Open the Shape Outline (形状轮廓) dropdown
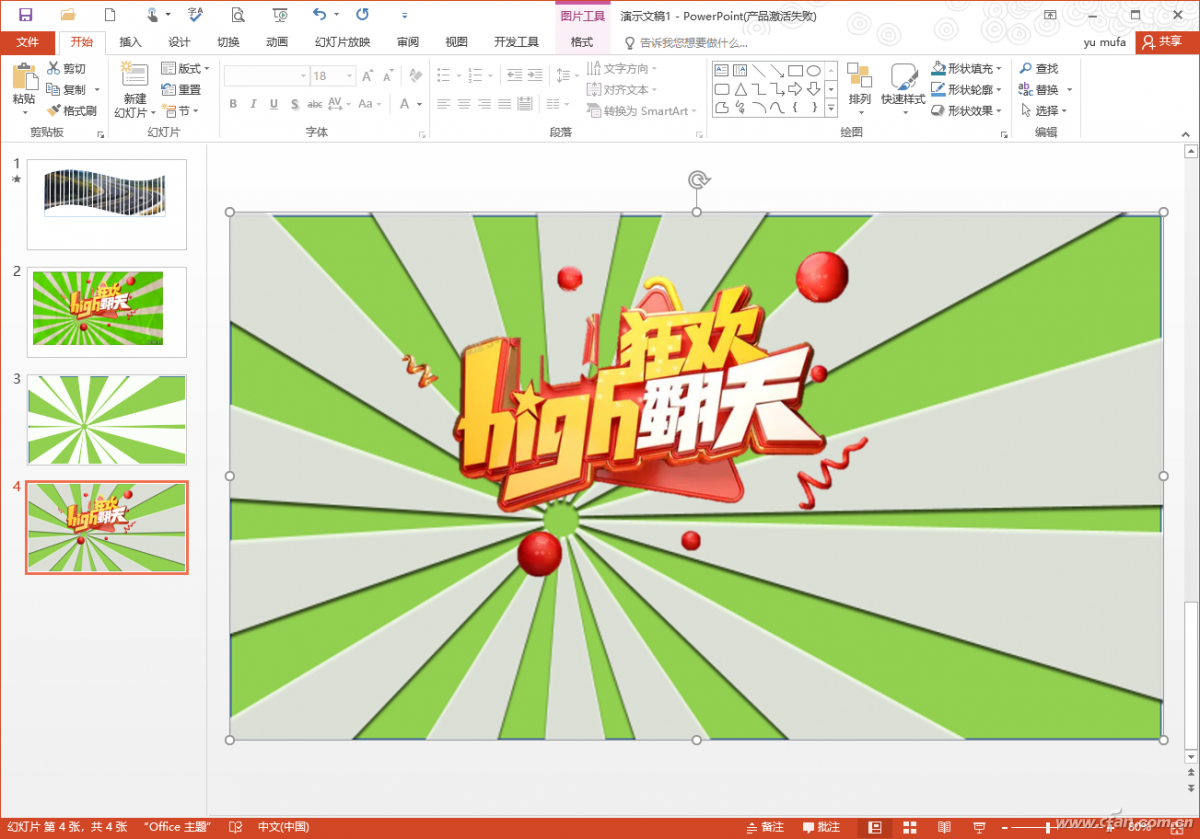This screenshot has height=839, width=1200. 966,90
